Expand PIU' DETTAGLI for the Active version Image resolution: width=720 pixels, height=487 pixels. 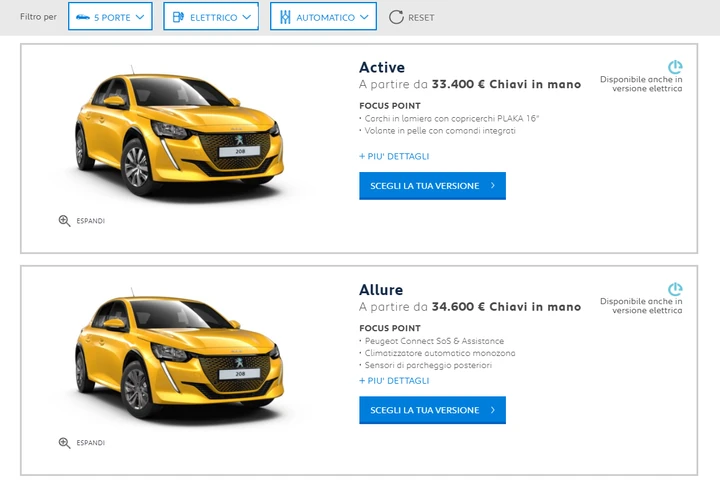[x=394, y=157]
